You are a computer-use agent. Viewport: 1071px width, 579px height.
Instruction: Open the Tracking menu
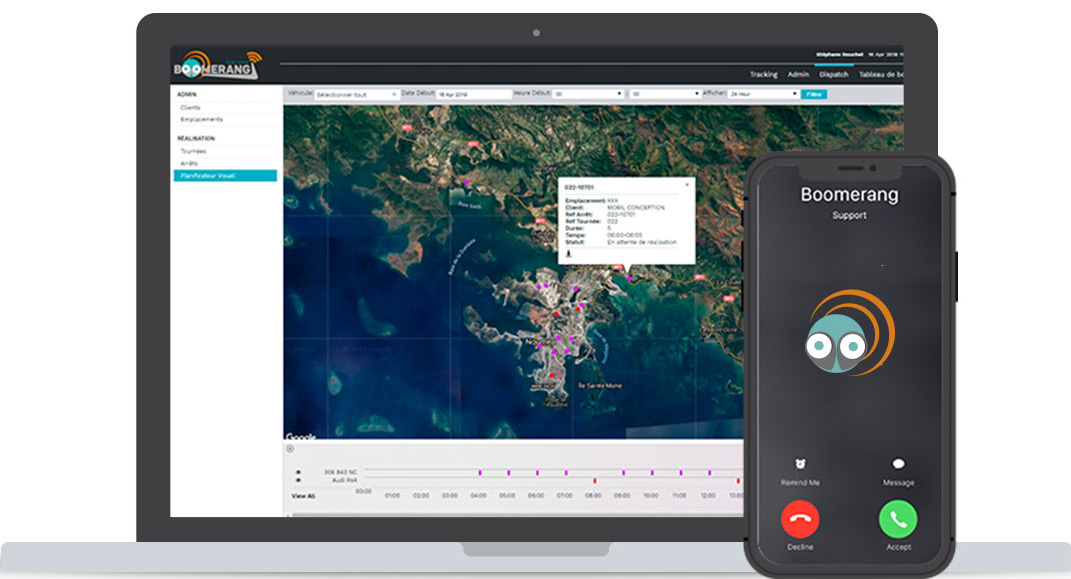pyautogui.click(x=764, y=74)
